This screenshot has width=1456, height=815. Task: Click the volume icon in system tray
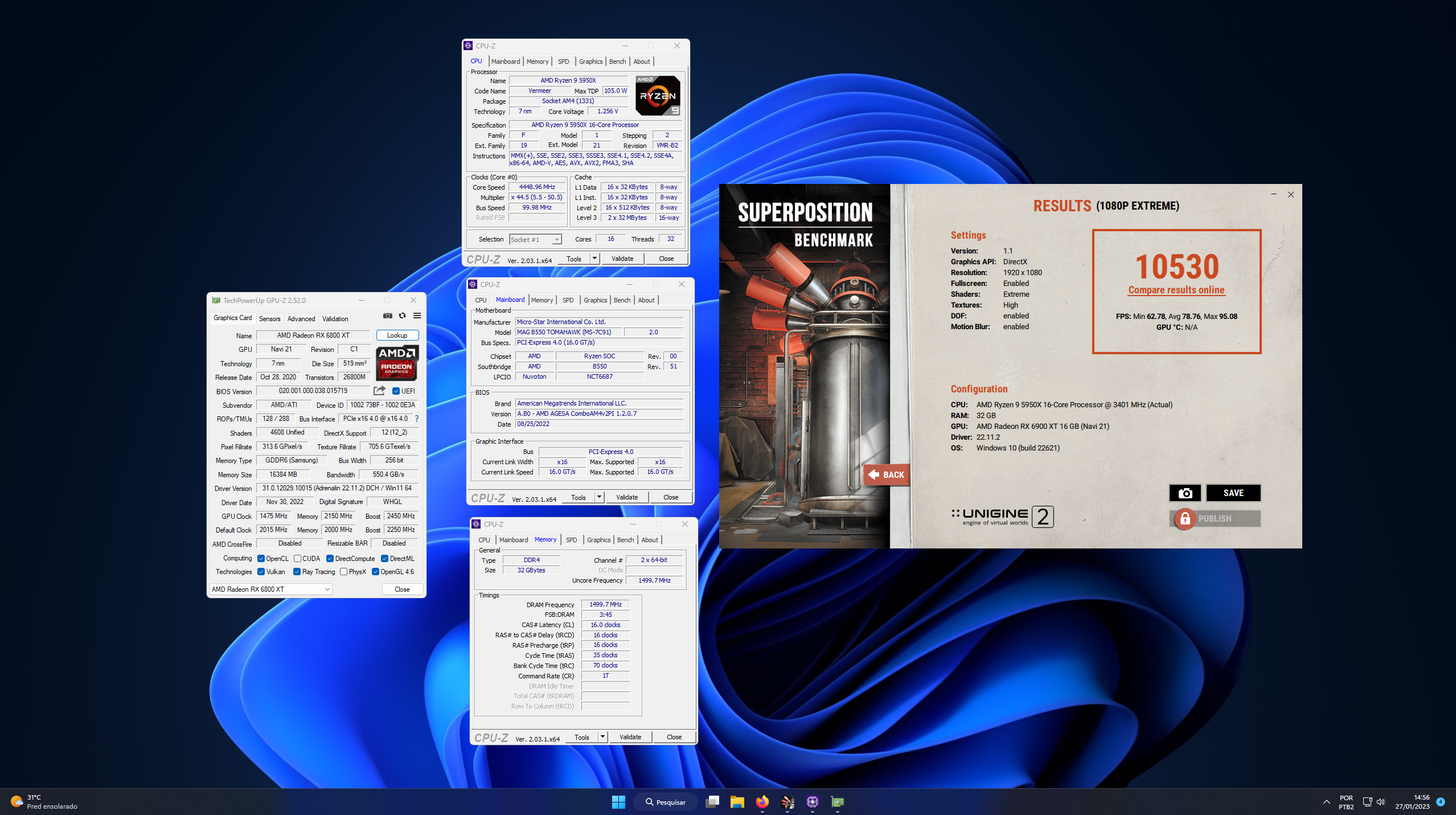click(1381, 802)
